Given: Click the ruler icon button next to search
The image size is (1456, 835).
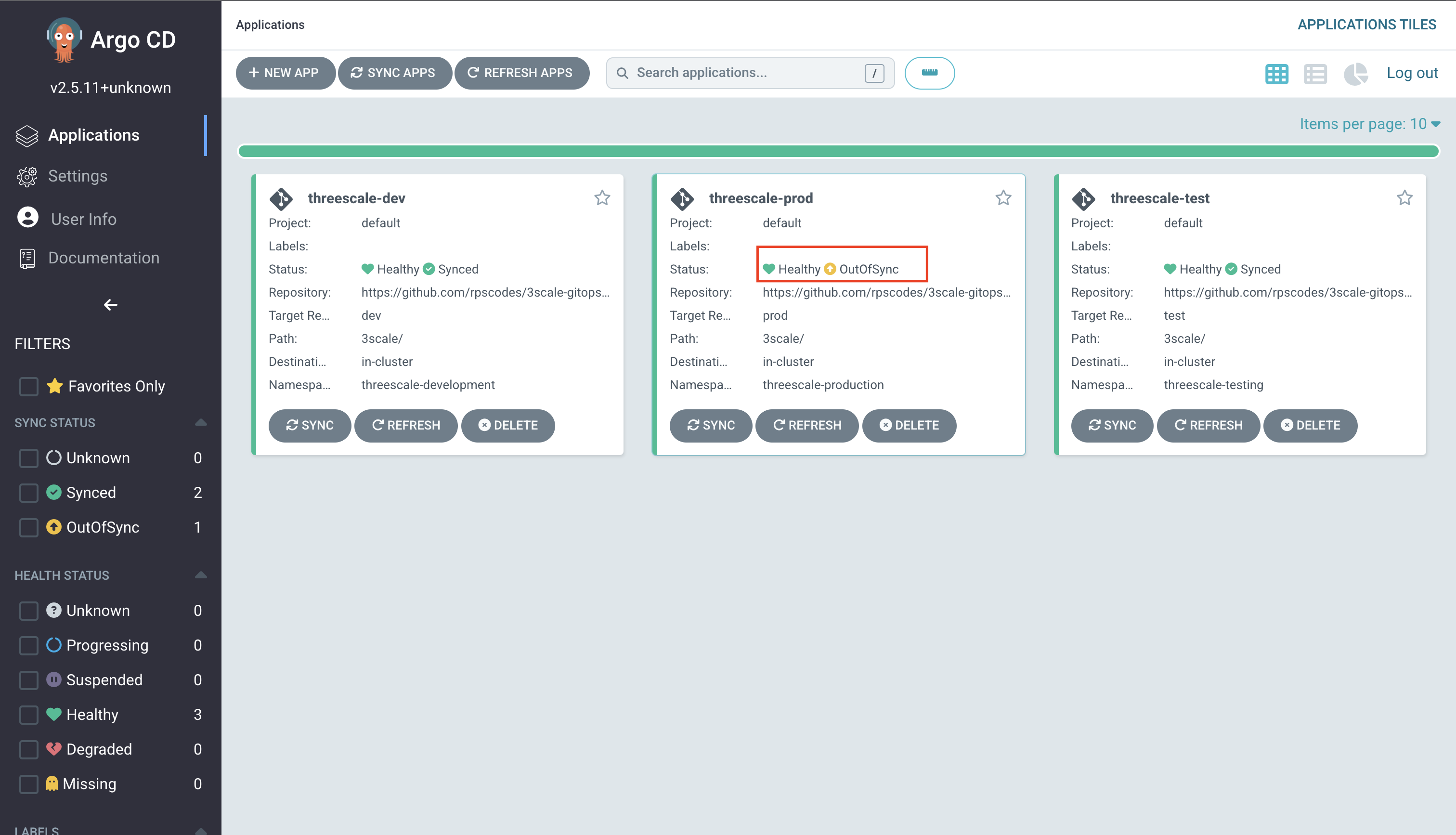Looking at the screenshot, I should coord(929,73).
